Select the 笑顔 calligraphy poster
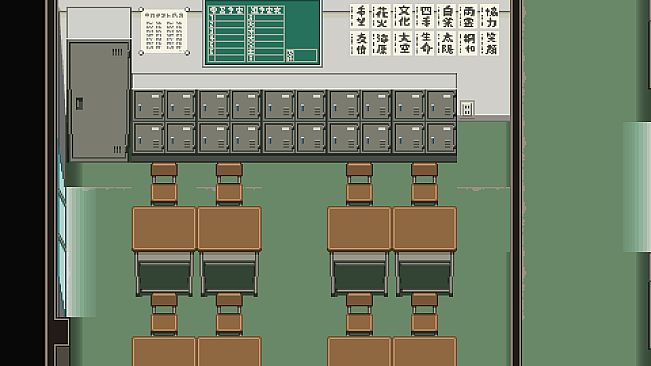 [490, 43]
